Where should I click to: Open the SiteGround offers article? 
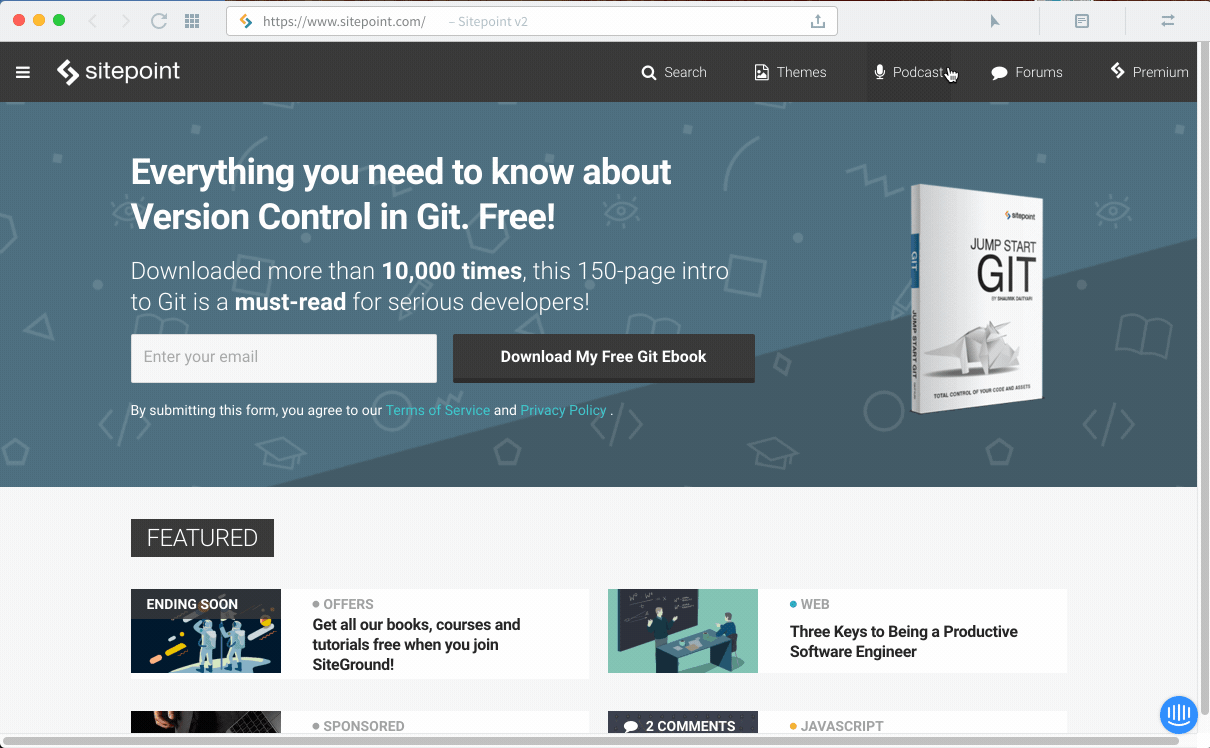point(416,644)
